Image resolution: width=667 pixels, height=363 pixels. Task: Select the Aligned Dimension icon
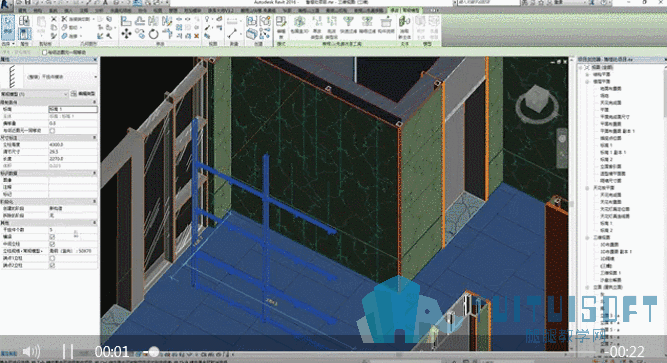(x=232, y=34)
